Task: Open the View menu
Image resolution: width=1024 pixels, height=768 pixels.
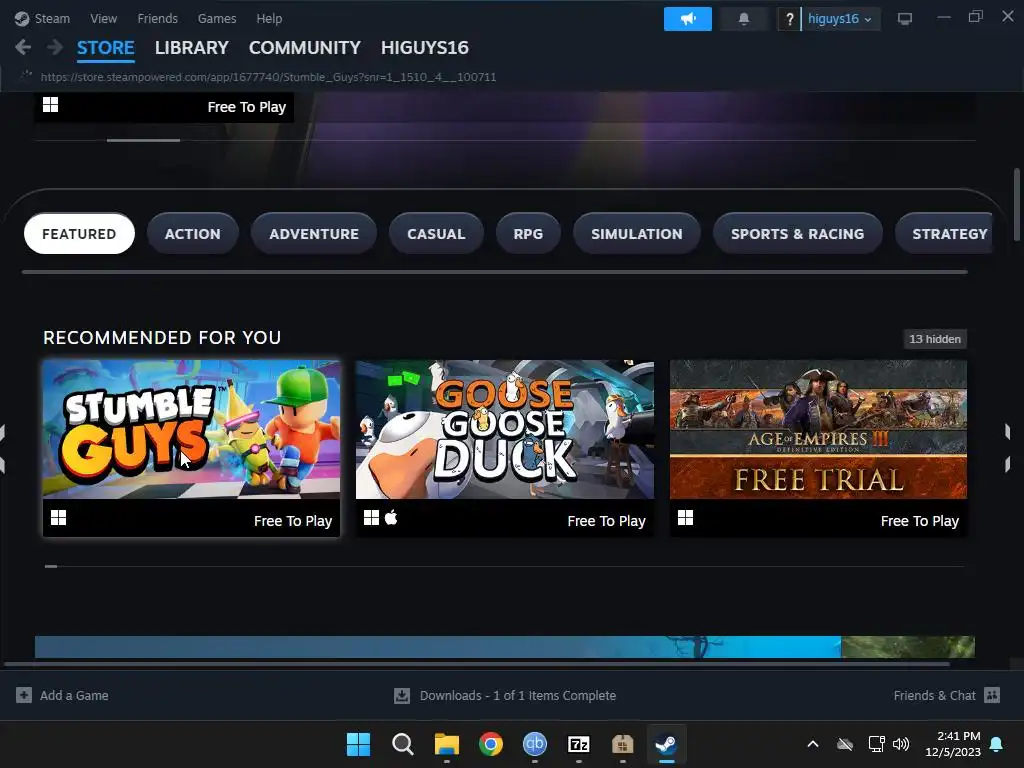Action: click(x=104, y=18)
